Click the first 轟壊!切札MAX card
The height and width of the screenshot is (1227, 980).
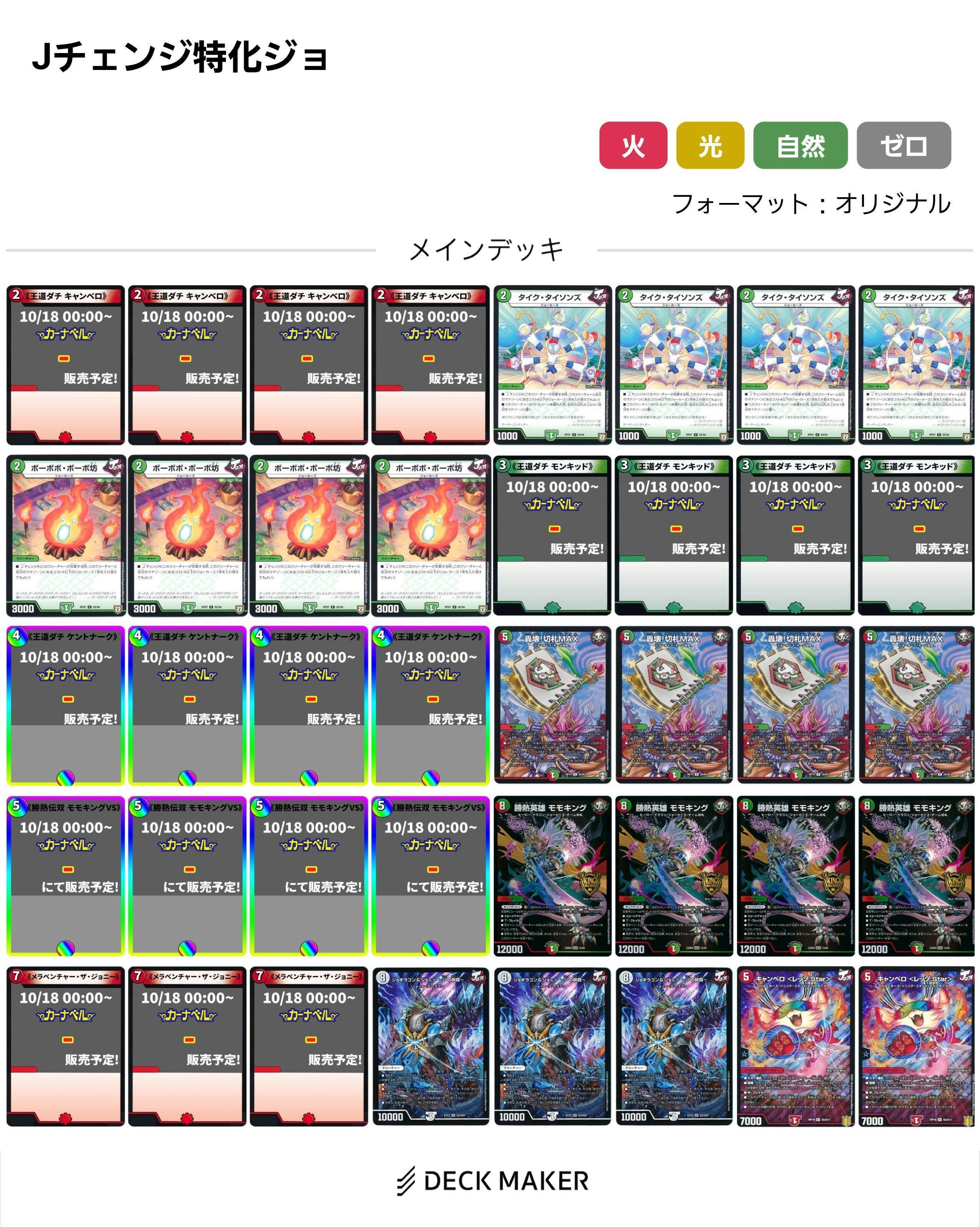coord(552,706)
